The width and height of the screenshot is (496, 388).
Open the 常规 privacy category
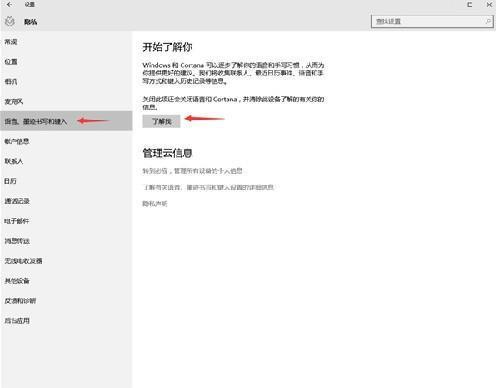[x=11, y=42]
